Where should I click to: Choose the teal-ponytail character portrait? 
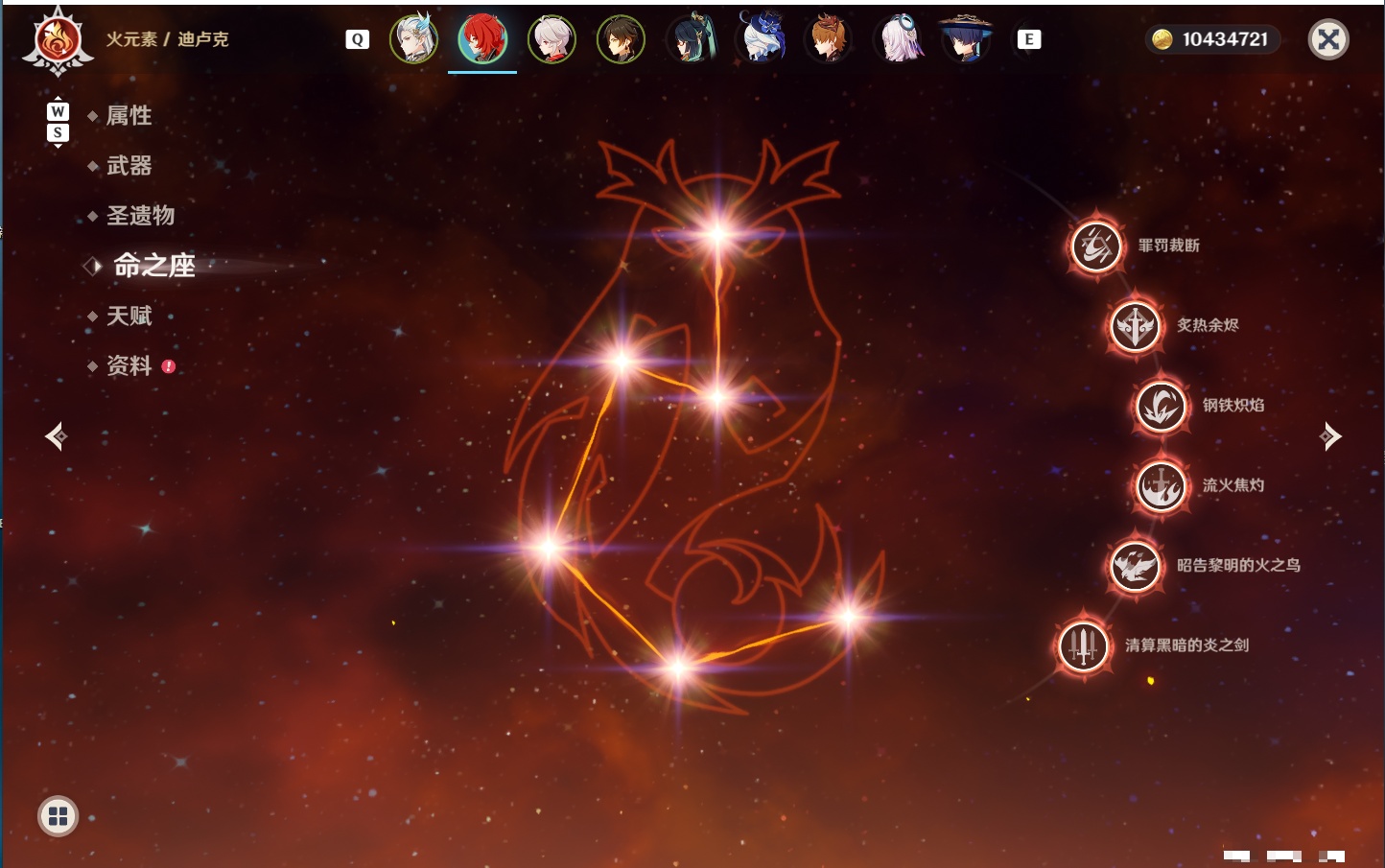pos(691,39)
